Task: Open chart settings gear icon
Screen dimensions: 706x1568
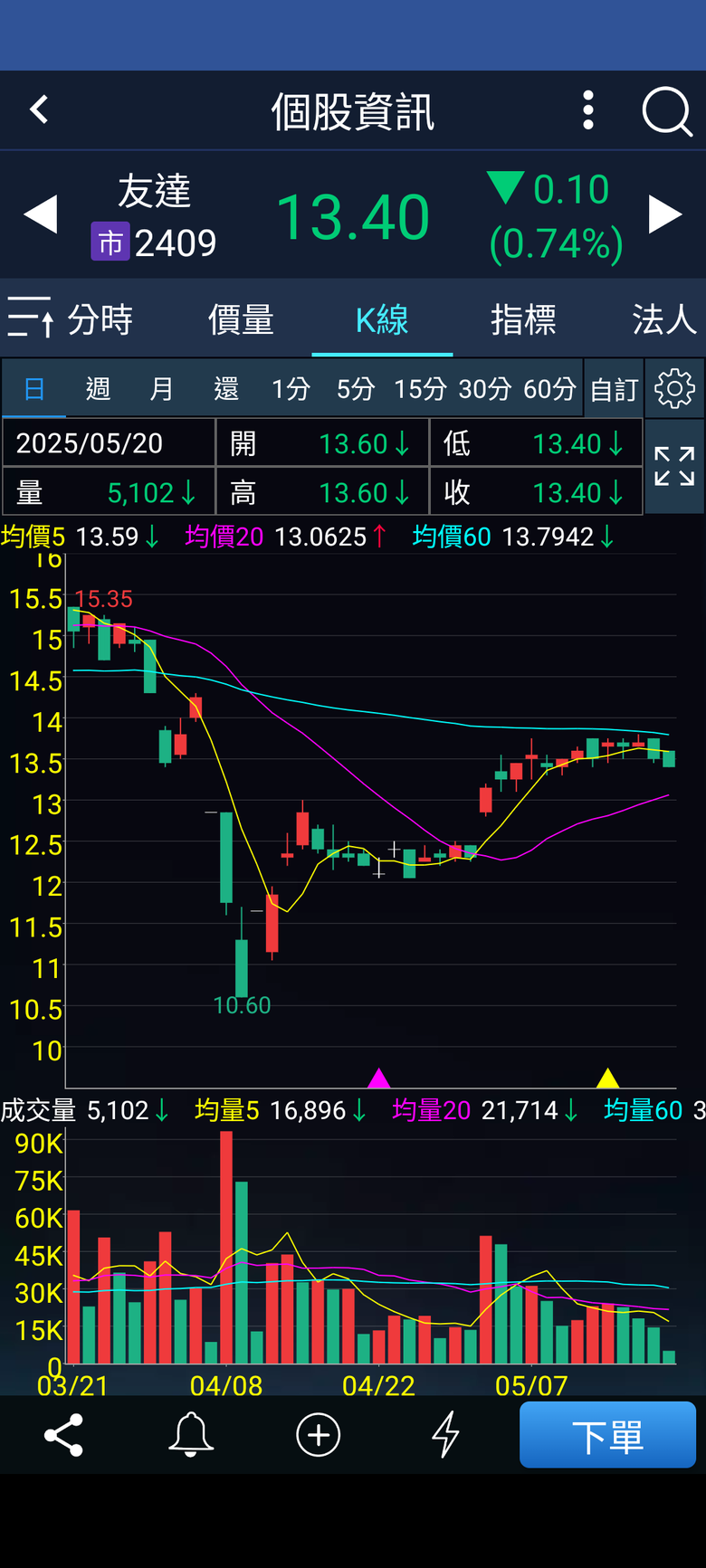Action: click(674, 389)
